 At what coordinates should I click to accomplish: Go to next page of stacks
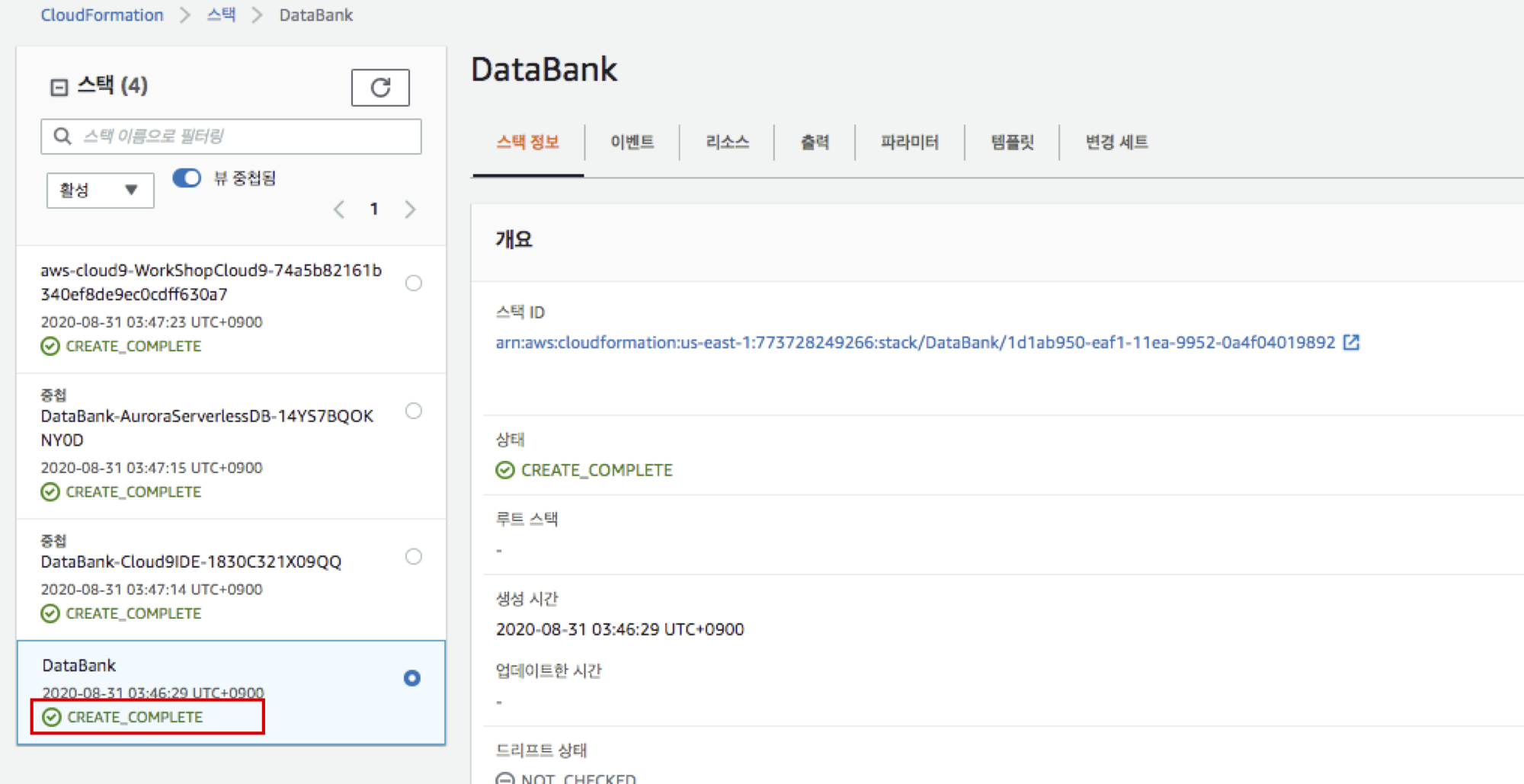410,210
